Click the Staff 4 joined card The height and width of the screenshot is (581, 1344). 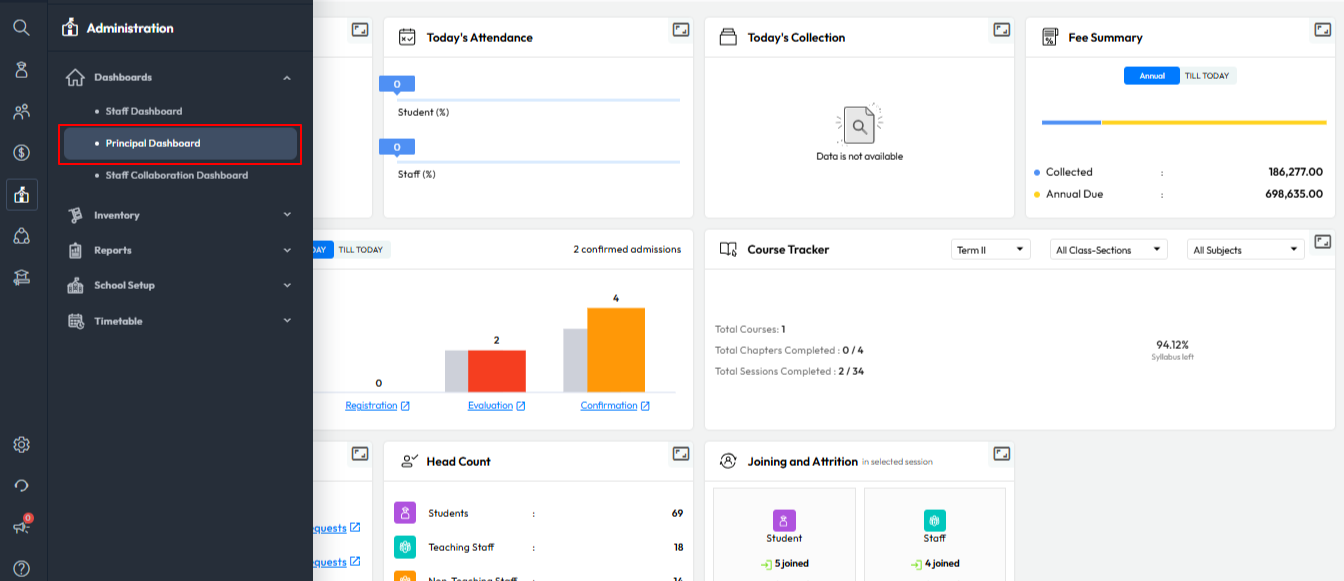pos(935,534)
